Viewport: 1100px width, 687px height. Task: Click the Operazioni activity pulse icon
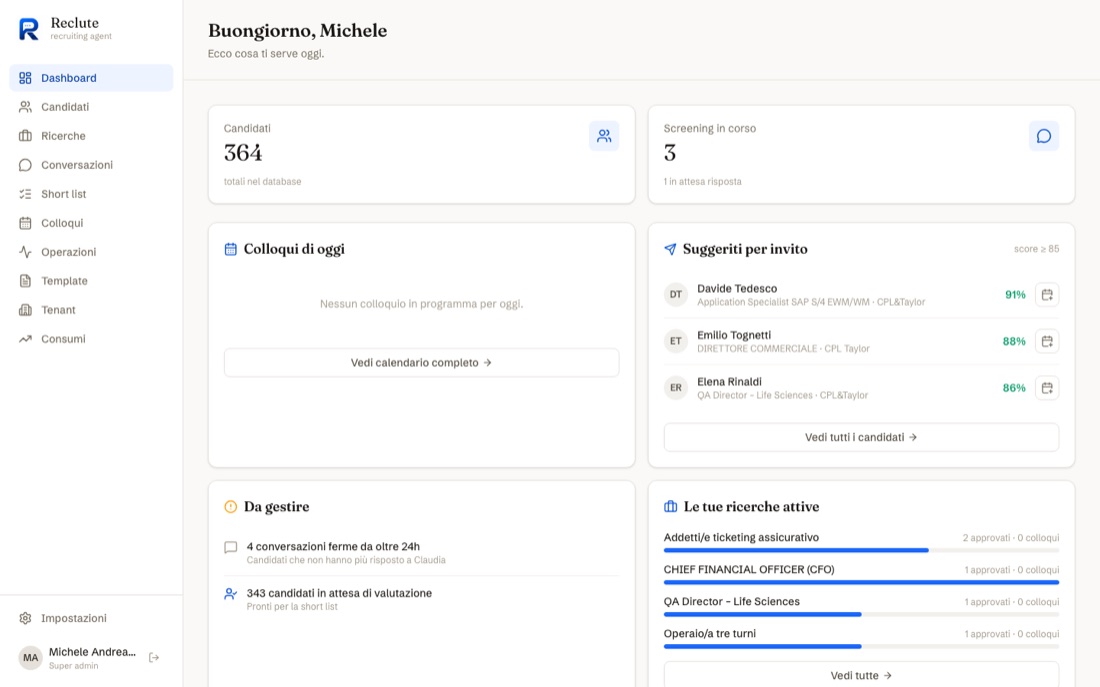coord(25,252)
